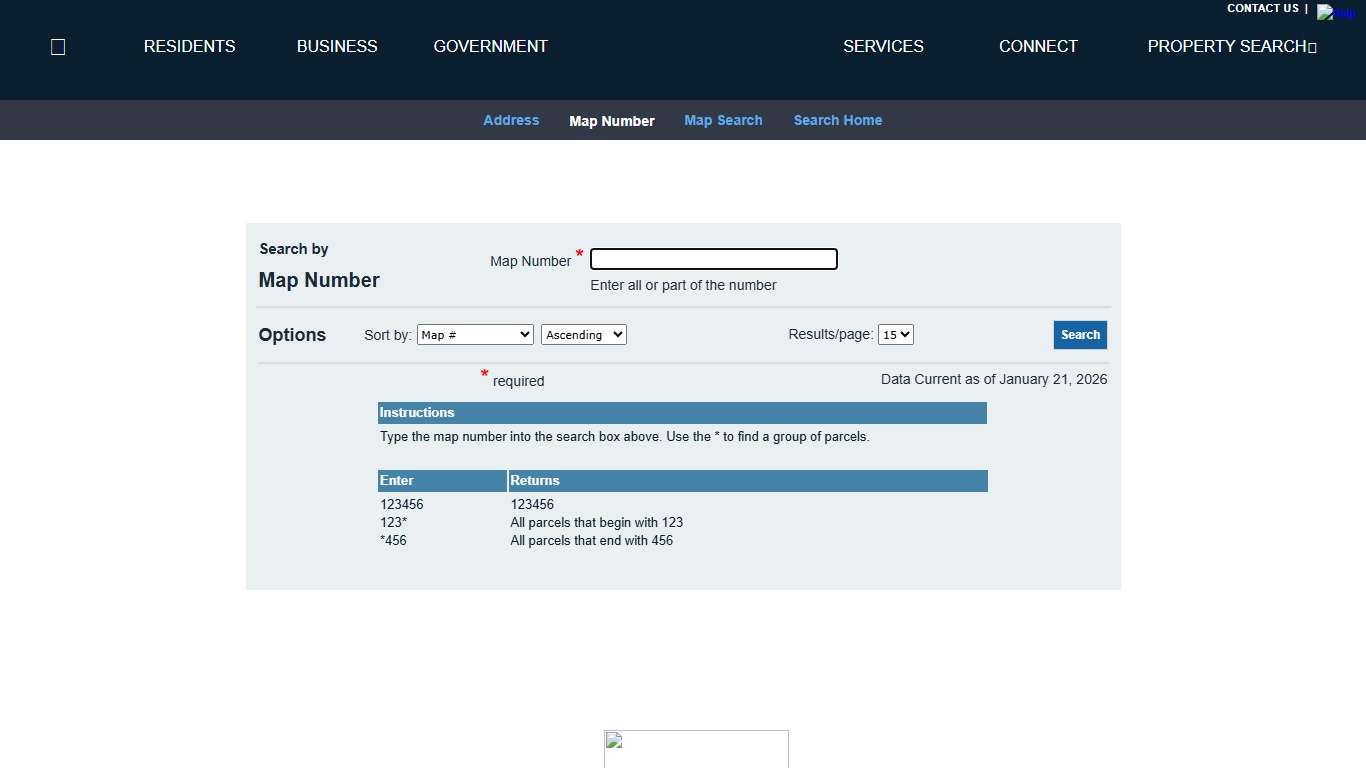Expand the Sort by Map # dropdown
This screenshot has width=1366, height=768.
pos(475,335)
